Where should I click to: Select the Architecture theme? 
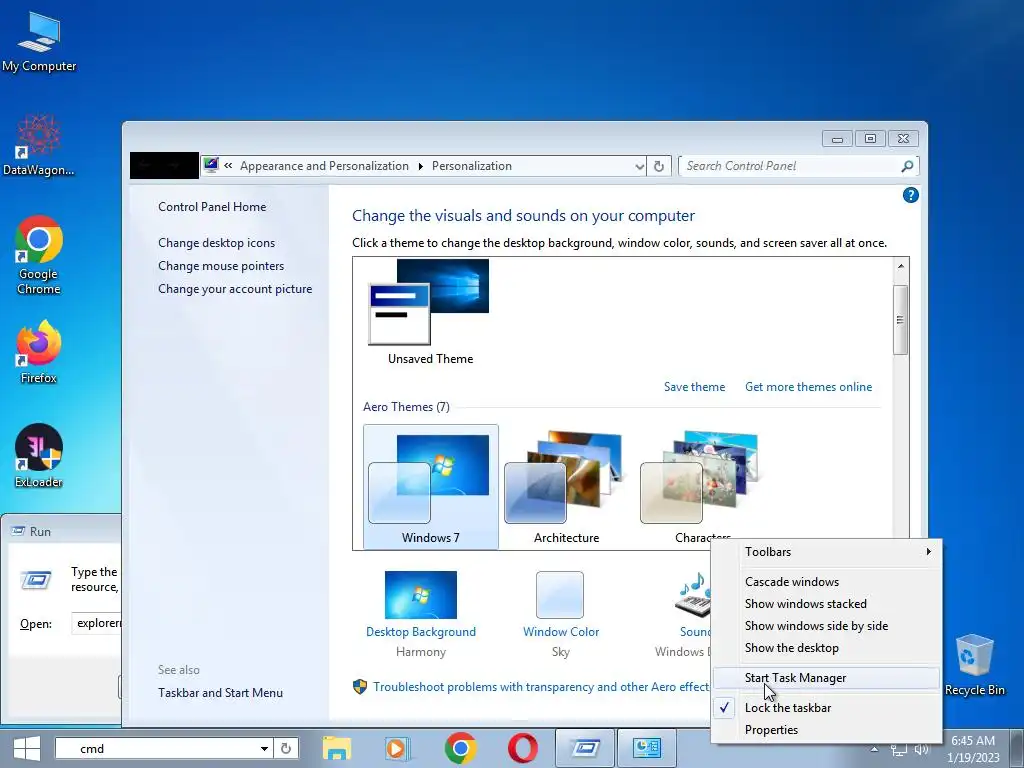coord(566,487)
